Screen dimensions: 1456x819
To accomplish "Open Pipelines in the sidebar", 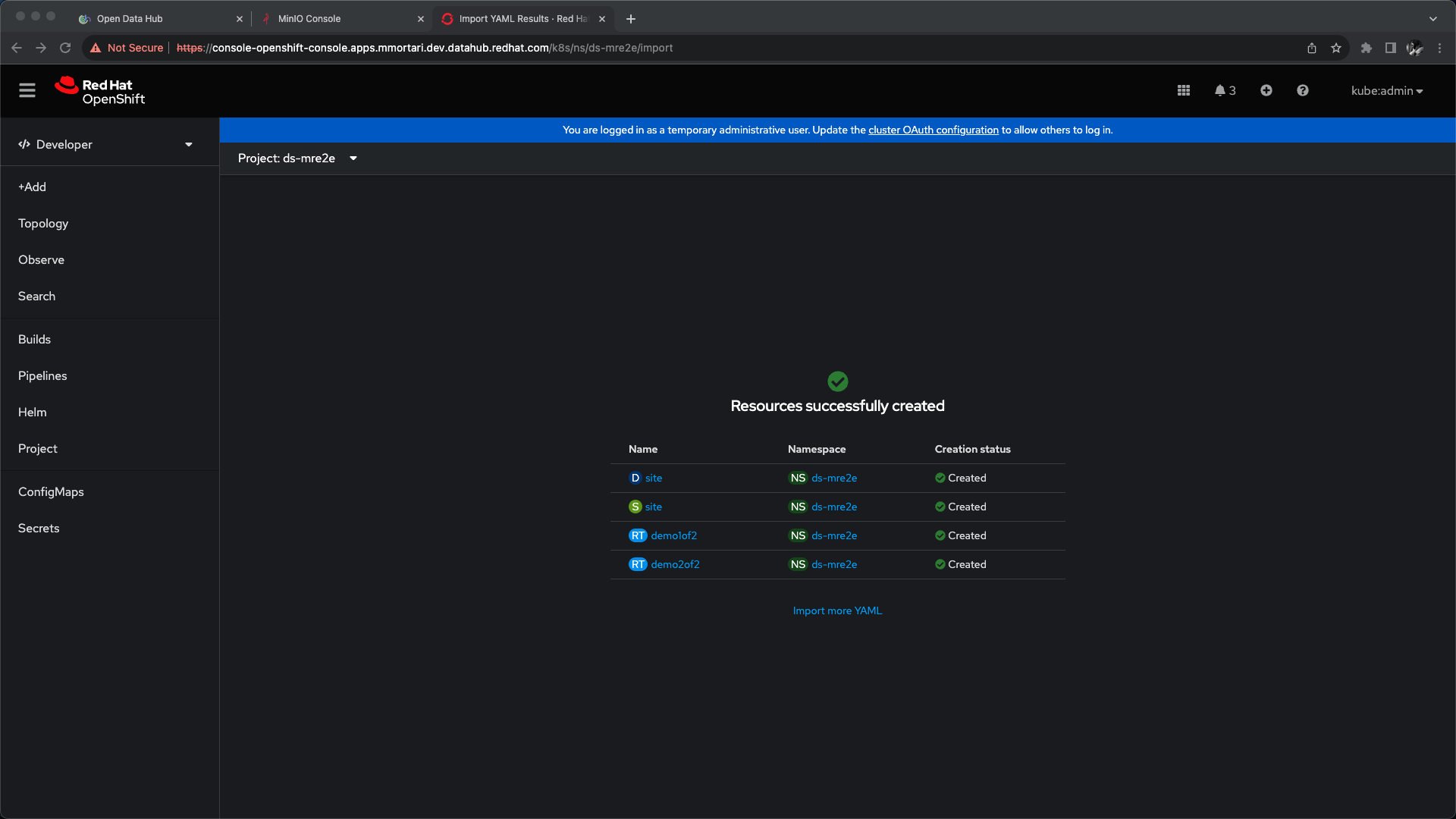I will [42, 375].
